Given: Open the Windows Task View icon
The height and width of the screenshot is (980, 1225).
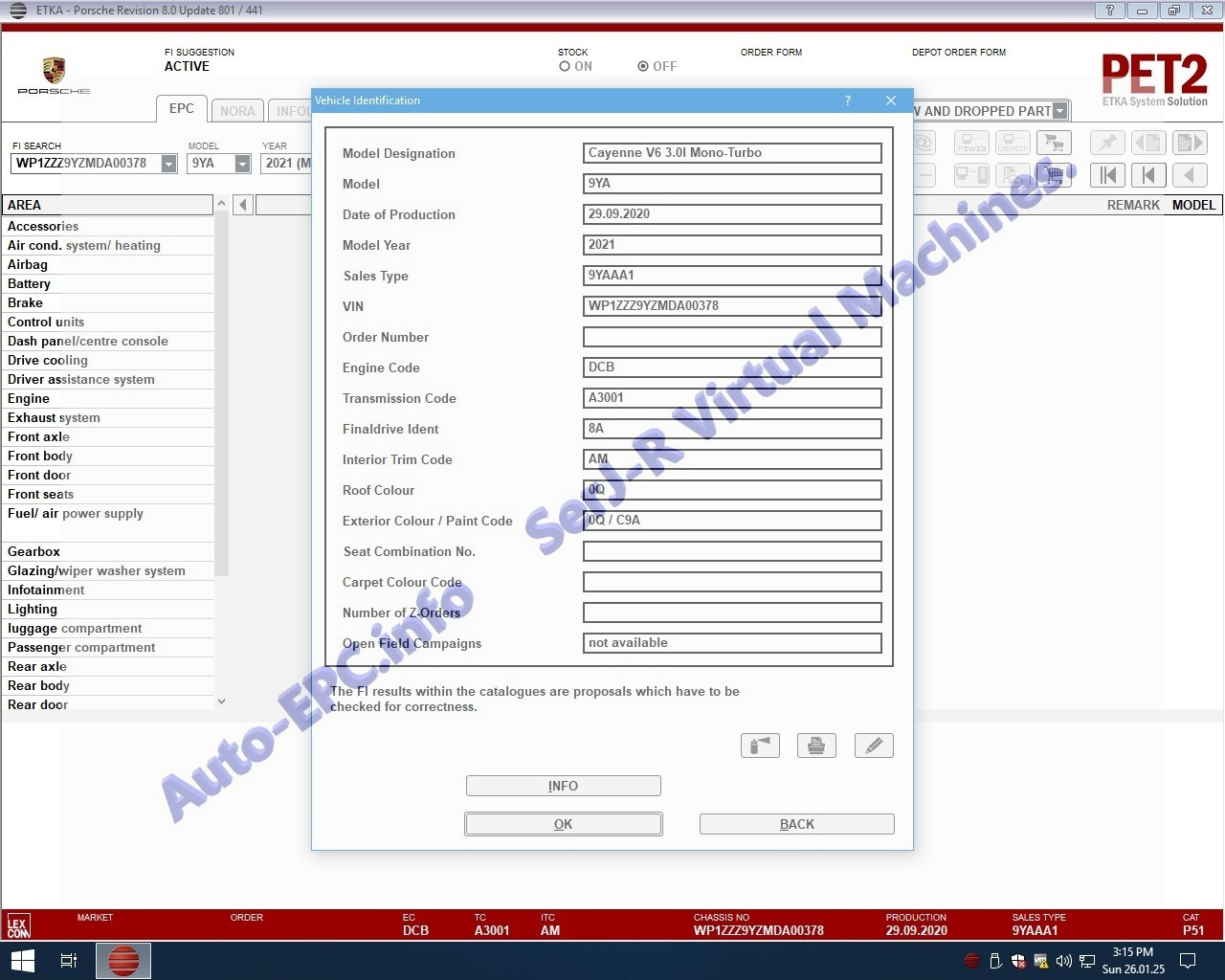Looking at the screenshot, I should [x=69, y=960].
